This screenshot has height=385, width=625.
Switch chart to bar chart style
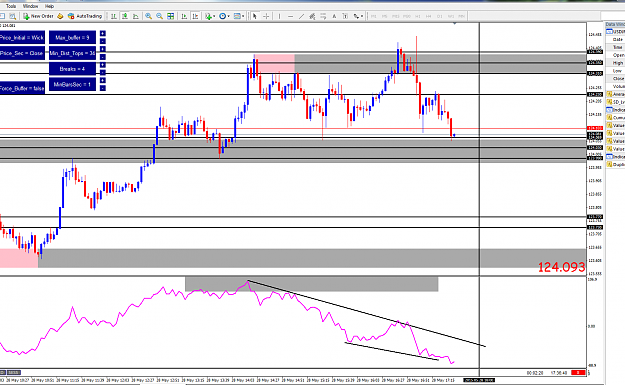[x=114, y=16]
